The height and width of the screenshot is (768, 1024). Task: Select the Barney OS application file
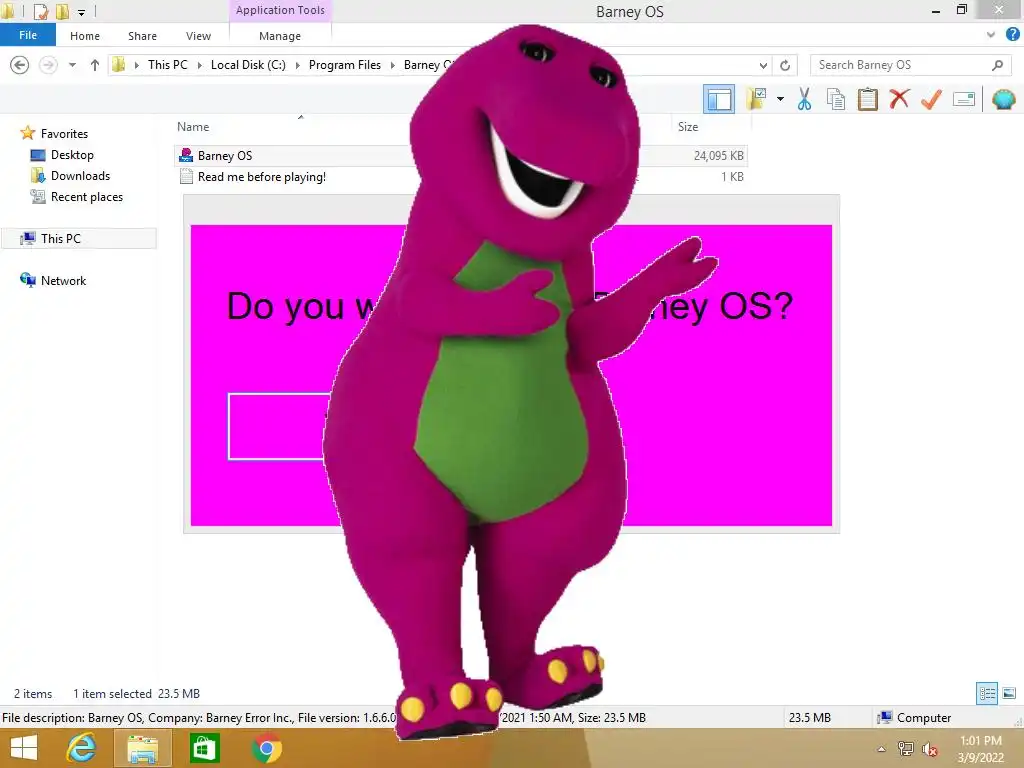[x=225, y=155]
